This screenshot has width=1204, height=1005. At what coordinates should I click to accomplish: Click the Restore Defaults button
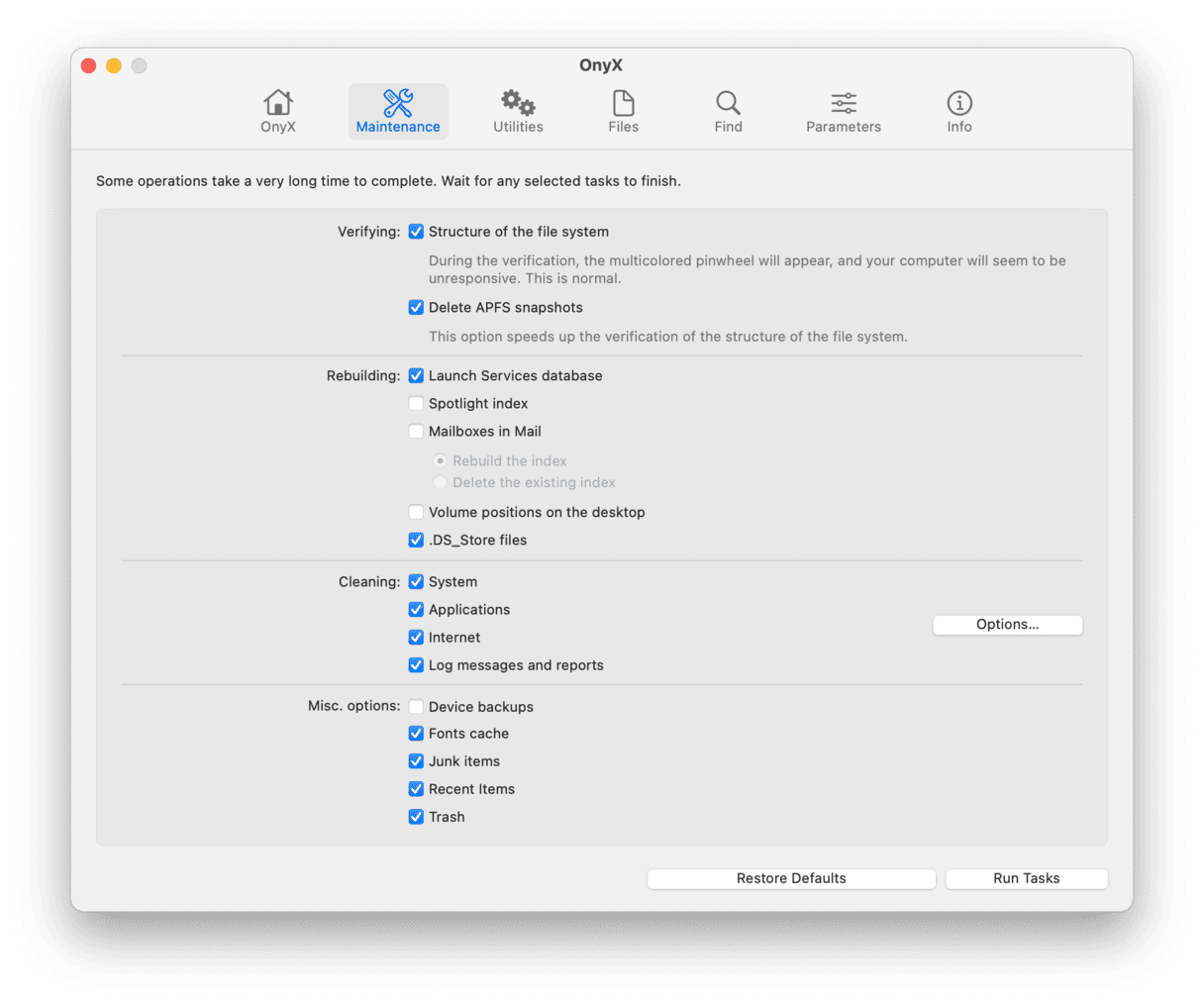coord(791,879)
